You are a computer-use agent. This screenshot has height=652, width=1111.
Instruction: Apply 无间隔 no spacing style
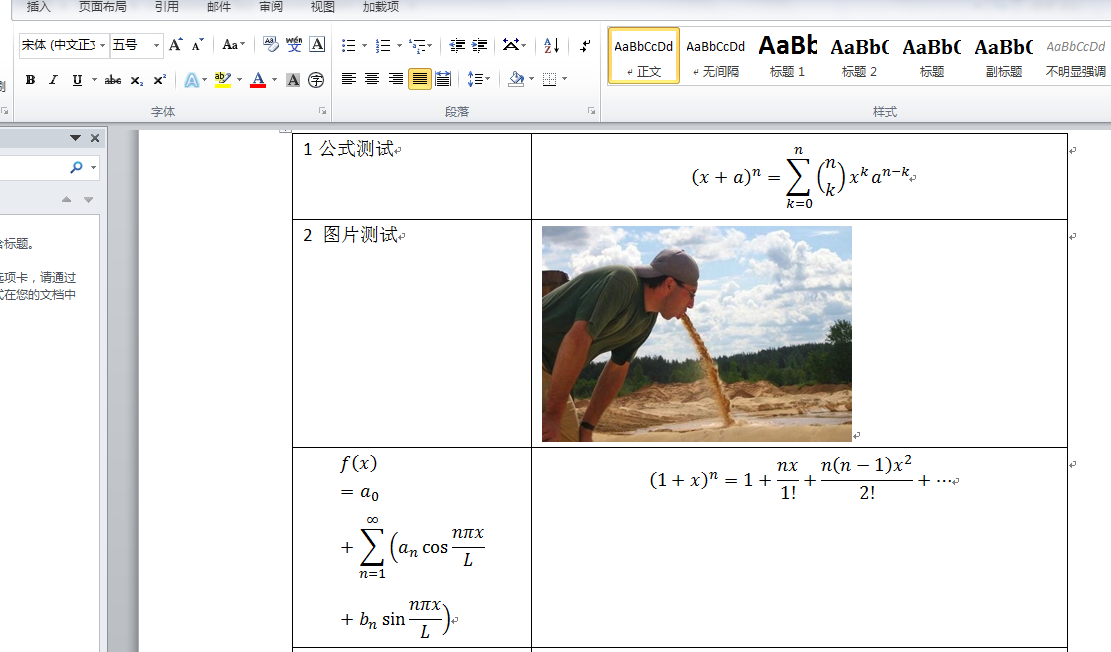[716, 56]
